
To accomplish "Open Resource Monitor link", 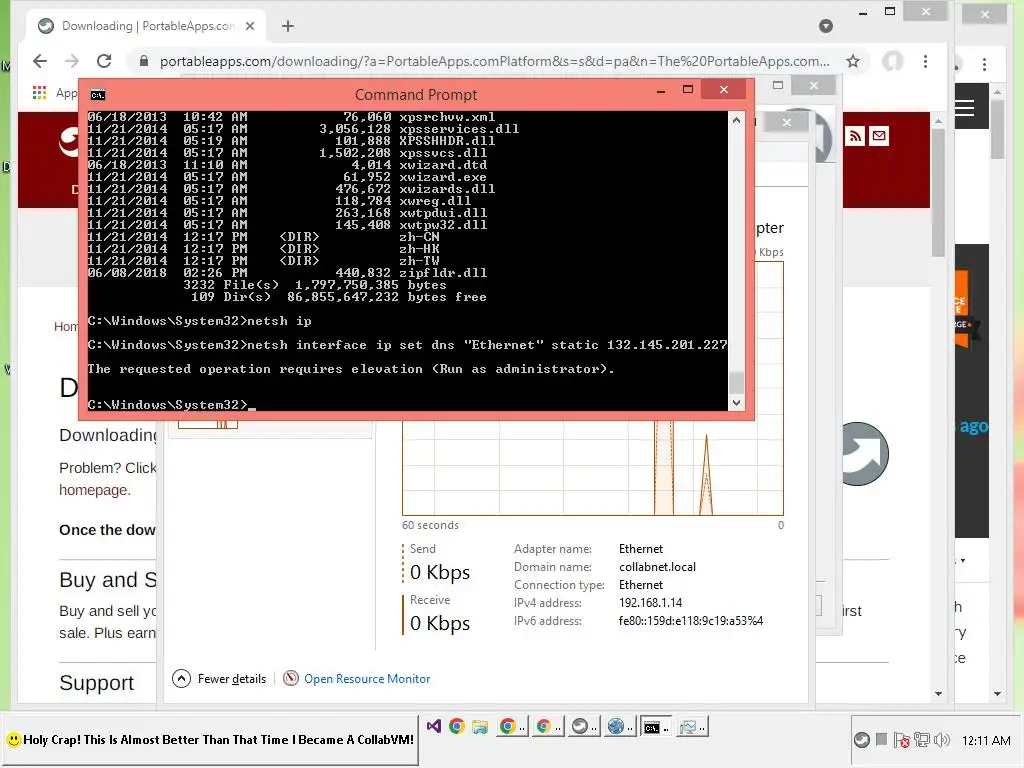I will pyautogui.click(x=367, y=679).
